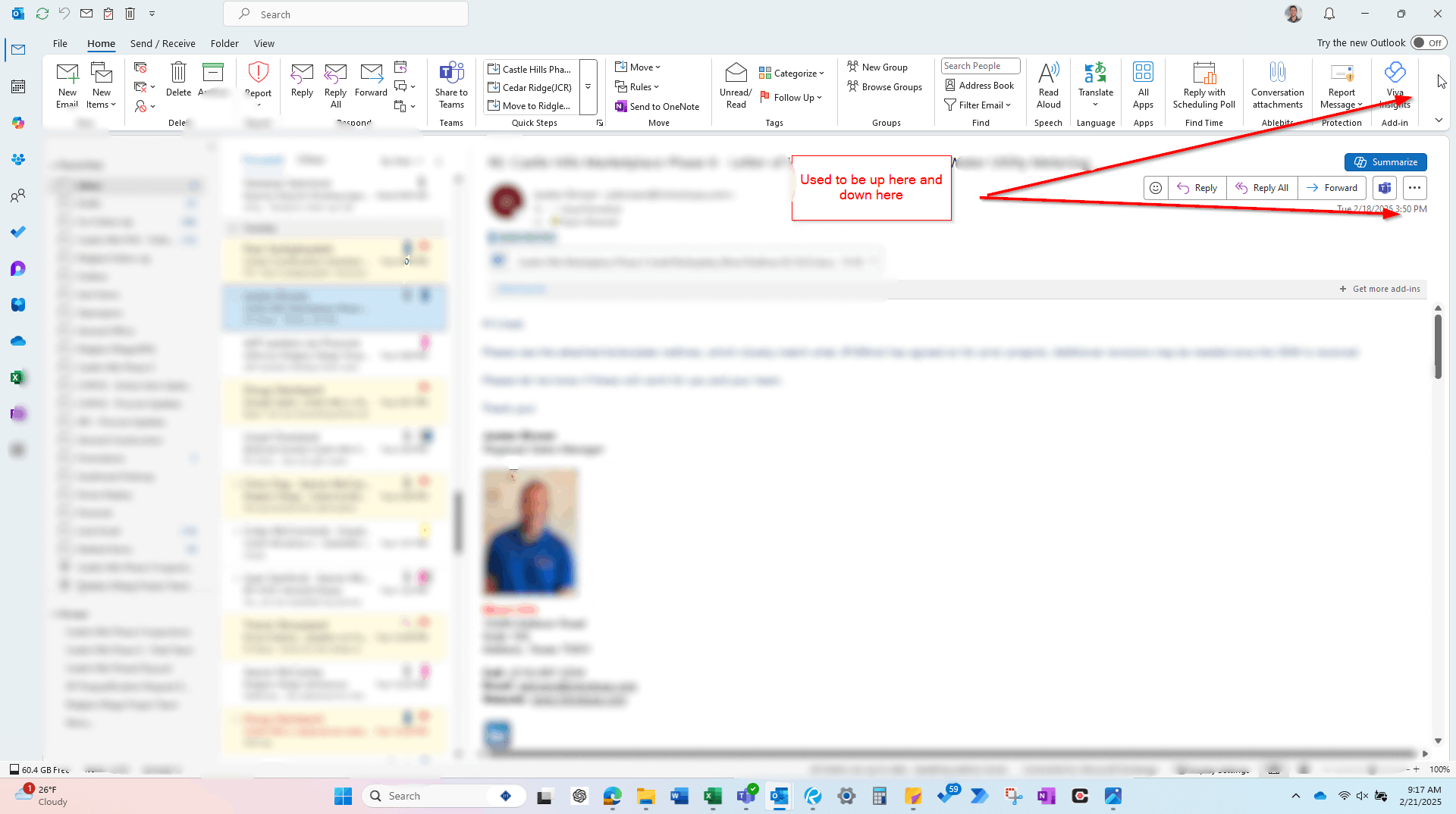This screenshot has width=1456, height=814.
Task: Open the Calendar from the navigation sidebar
Action: point(17,86)
